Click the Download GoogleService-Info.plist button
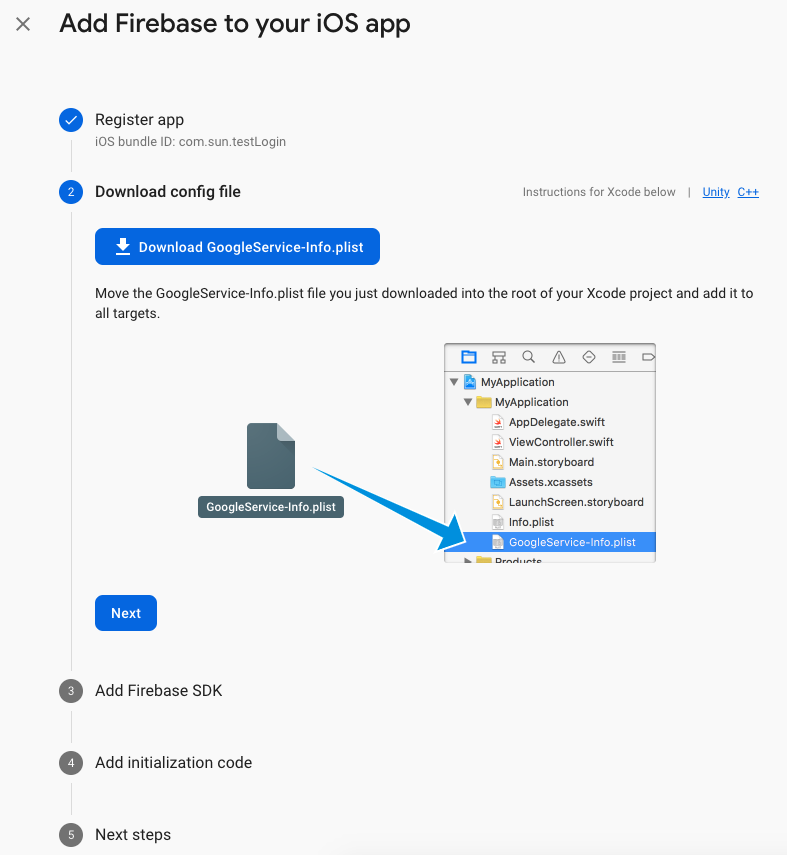 (237, 246)
